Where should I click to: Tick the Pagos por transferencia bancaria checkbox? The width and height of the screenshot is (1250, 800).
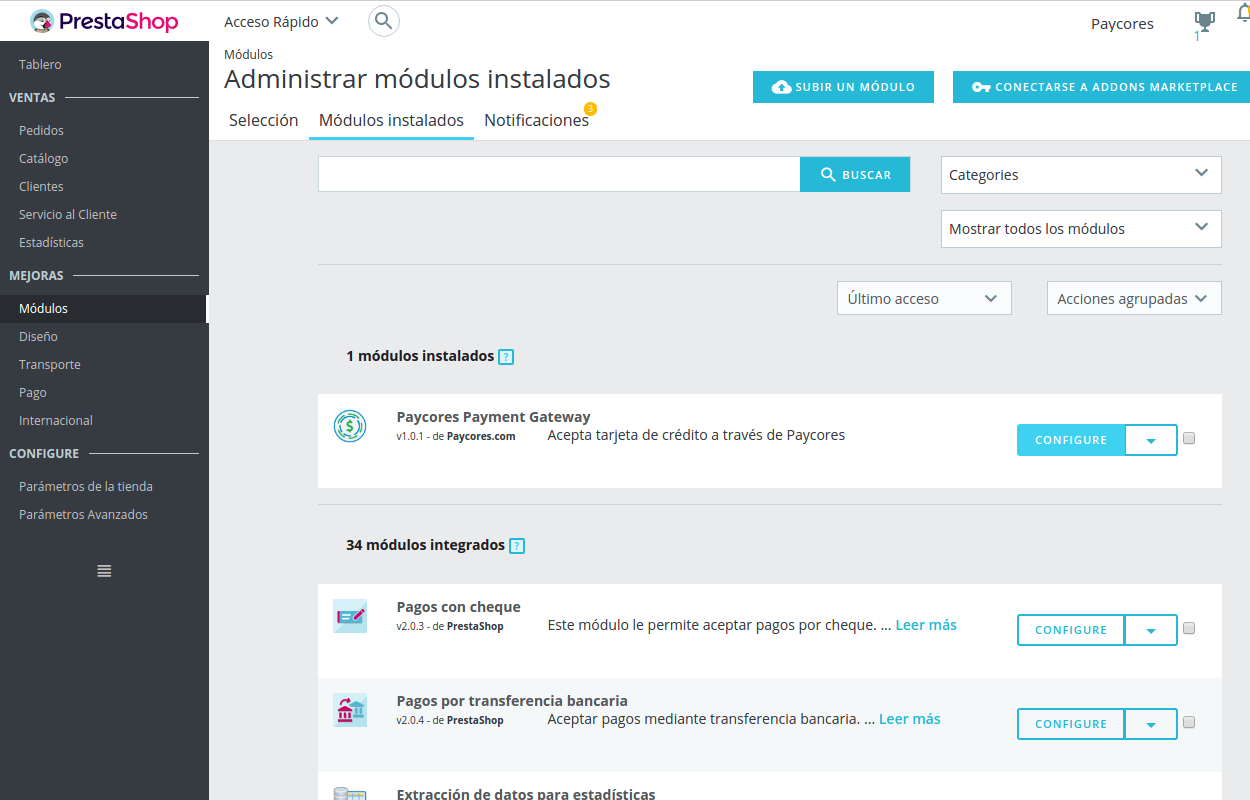[1189, 722]
